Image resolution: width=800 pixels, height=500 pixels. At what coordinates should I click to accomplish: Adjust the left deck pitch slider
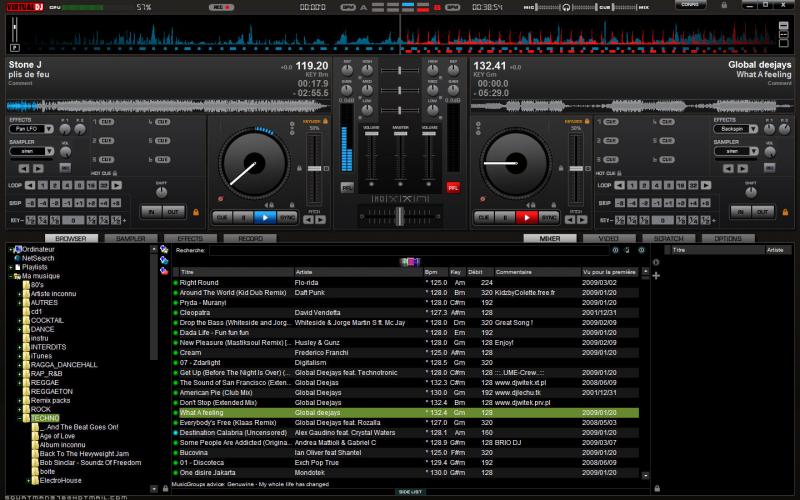pos(314,168)
